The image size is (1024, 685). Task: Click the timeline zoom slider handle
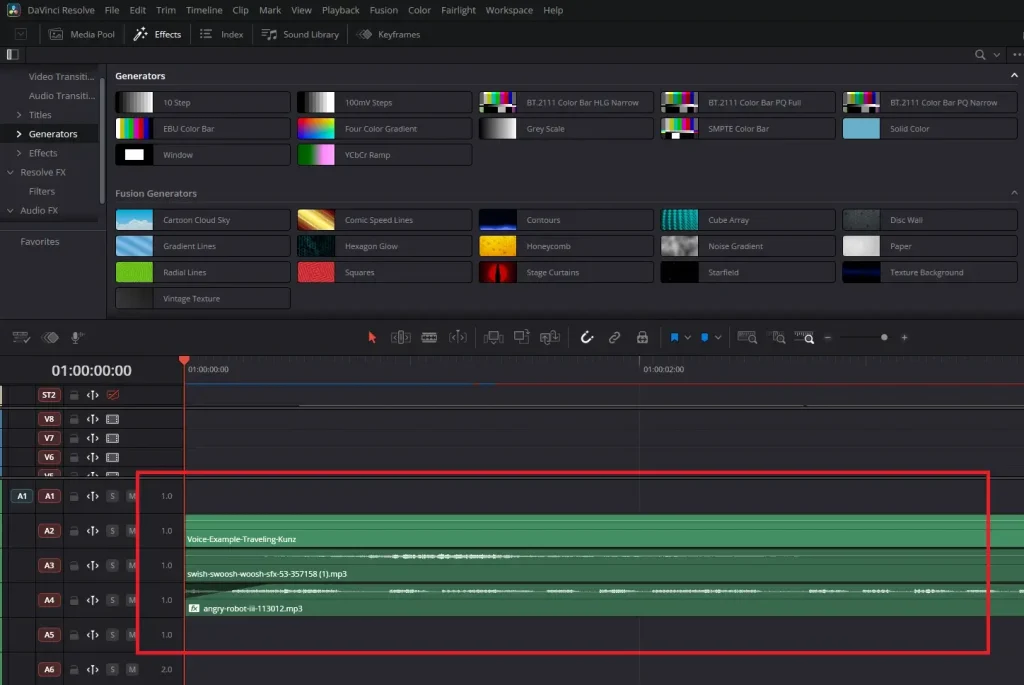click(x=884, y=338)
